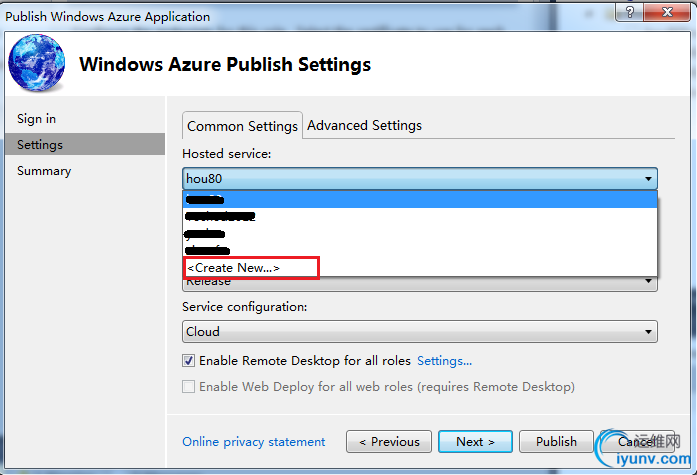The width and height of the screenshot is (697, 475).
Task: Open the Online privacy statement link
Action: coord(254,442)
